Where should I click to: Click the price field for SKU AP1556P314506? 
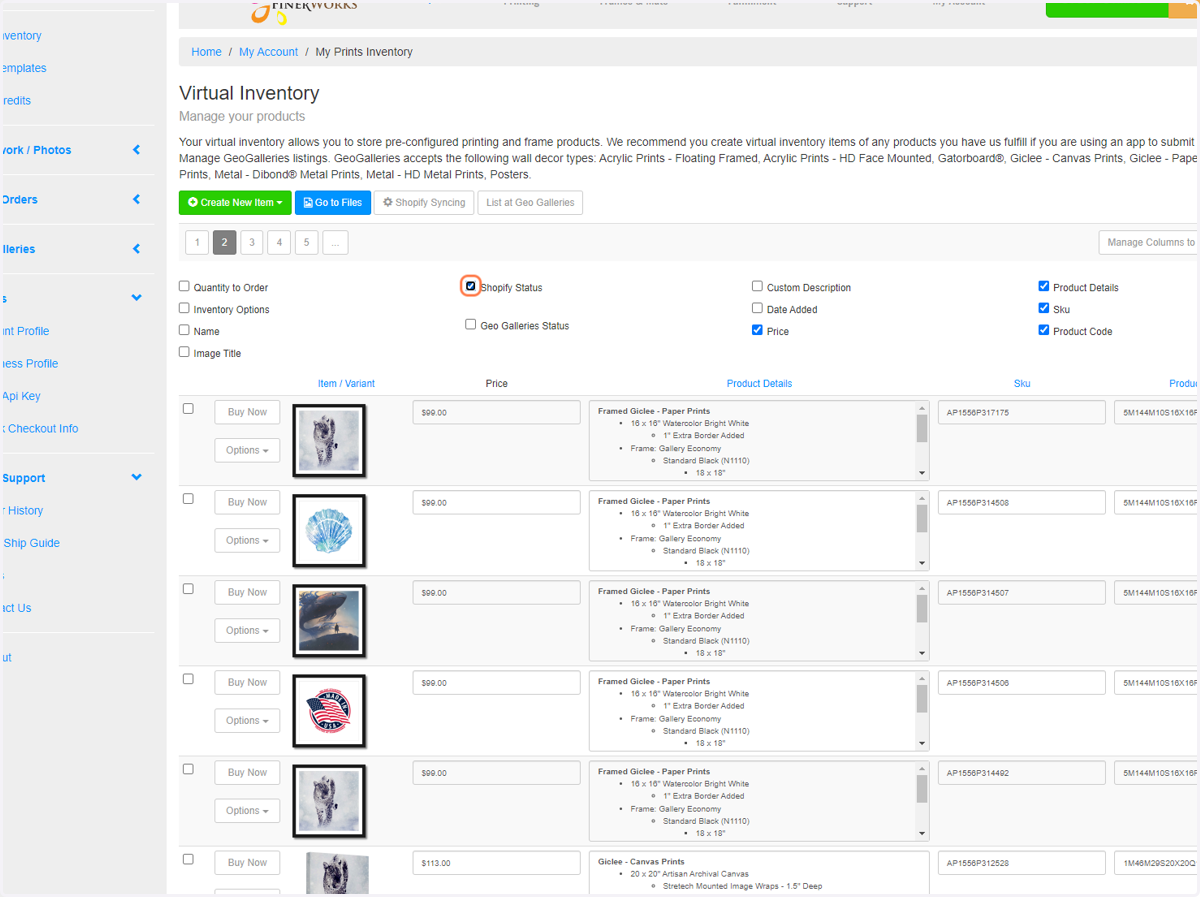pyautogui.click(x=497, y=682)
